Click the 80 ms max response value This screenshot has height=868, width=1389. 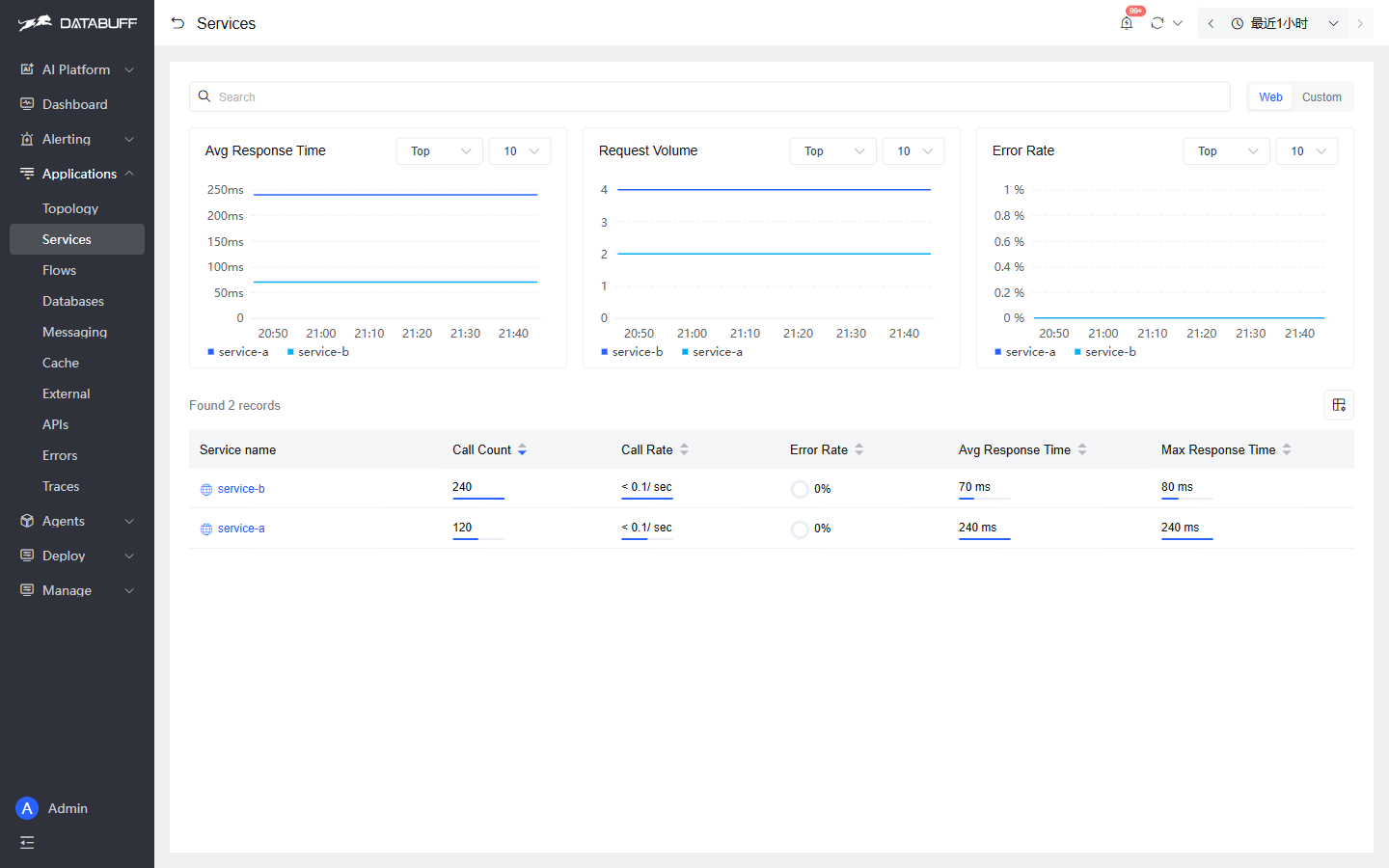tap(1177, 487)
